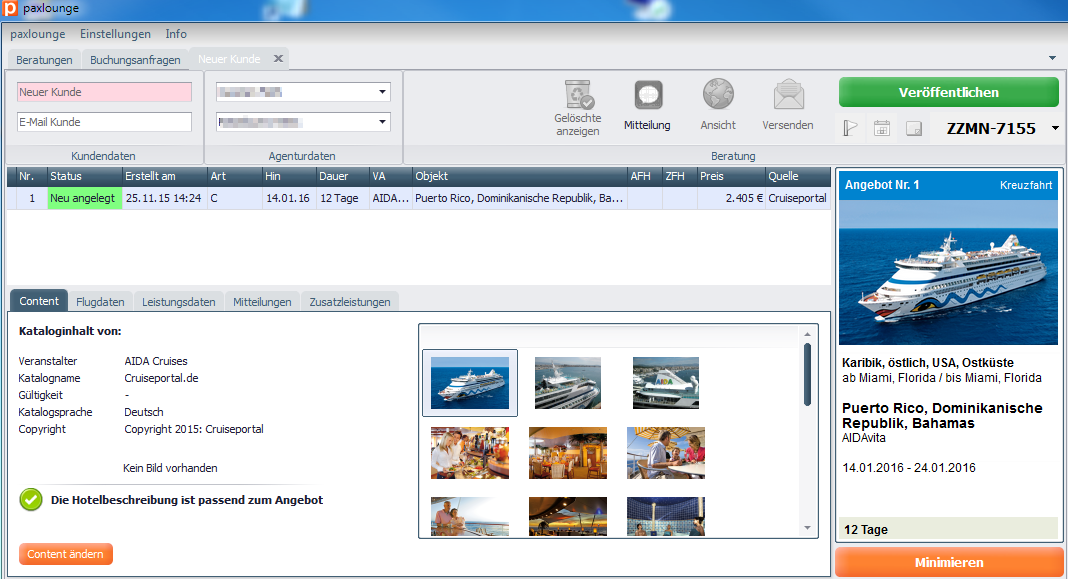Image resolution: width=1068 pixels, height=579 pixels.
Task: Open the paxlounge menu
Action: 37,34
